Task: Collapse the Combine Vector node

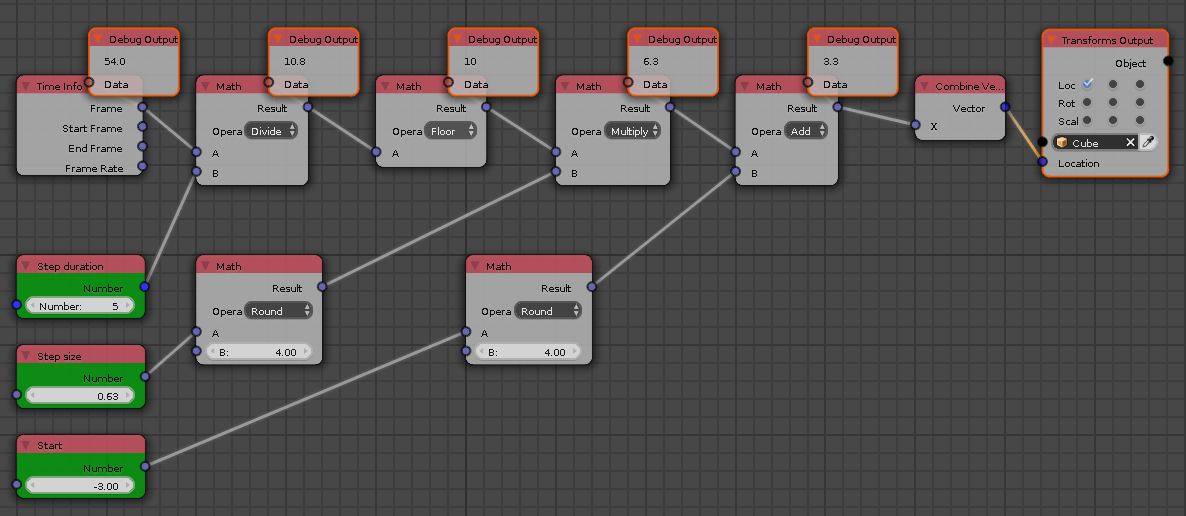Action: (x=924, y=86)
